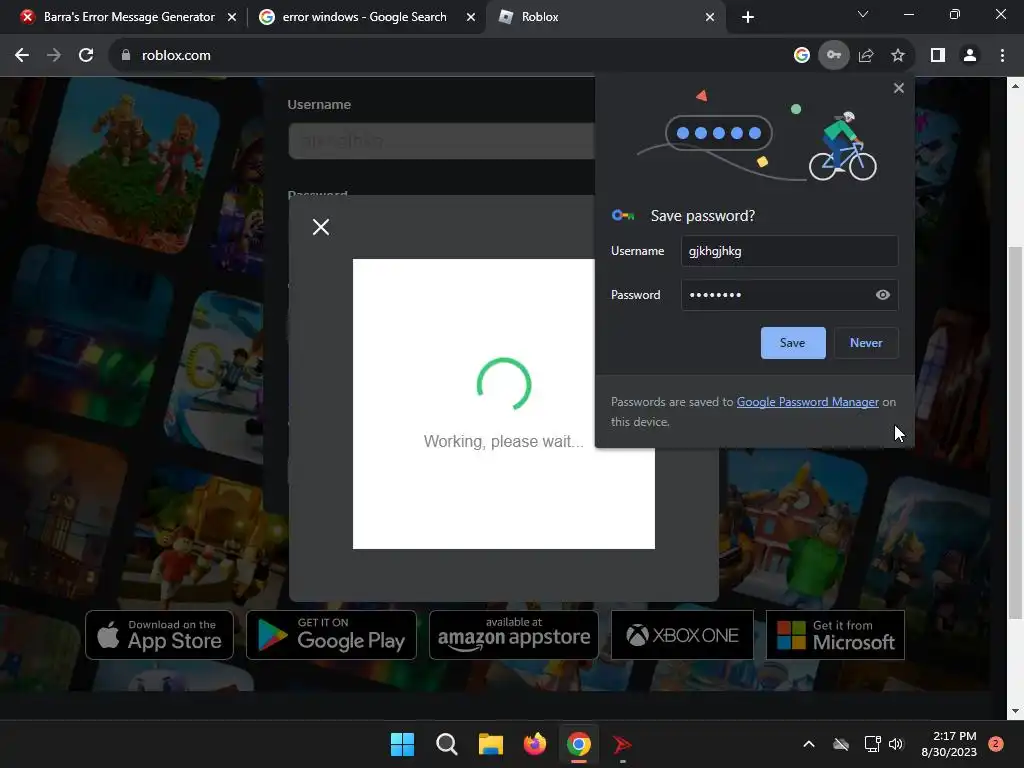Go back to the previous page

click(x=22, y=56)
